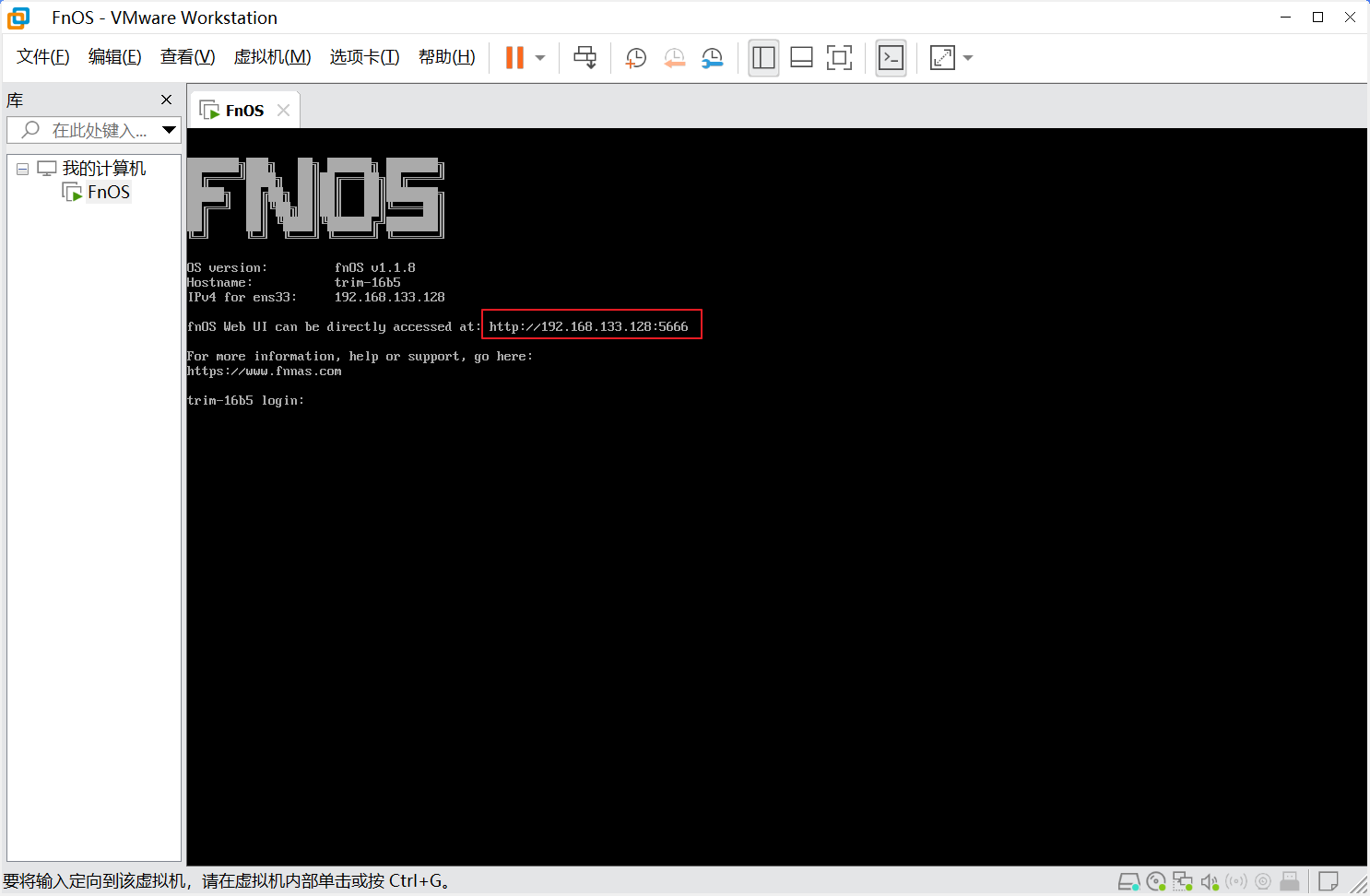Open the library search filter dropdown
This screenshot has height=896, width=1370.
pyautogui.click(x=170, y=130)
